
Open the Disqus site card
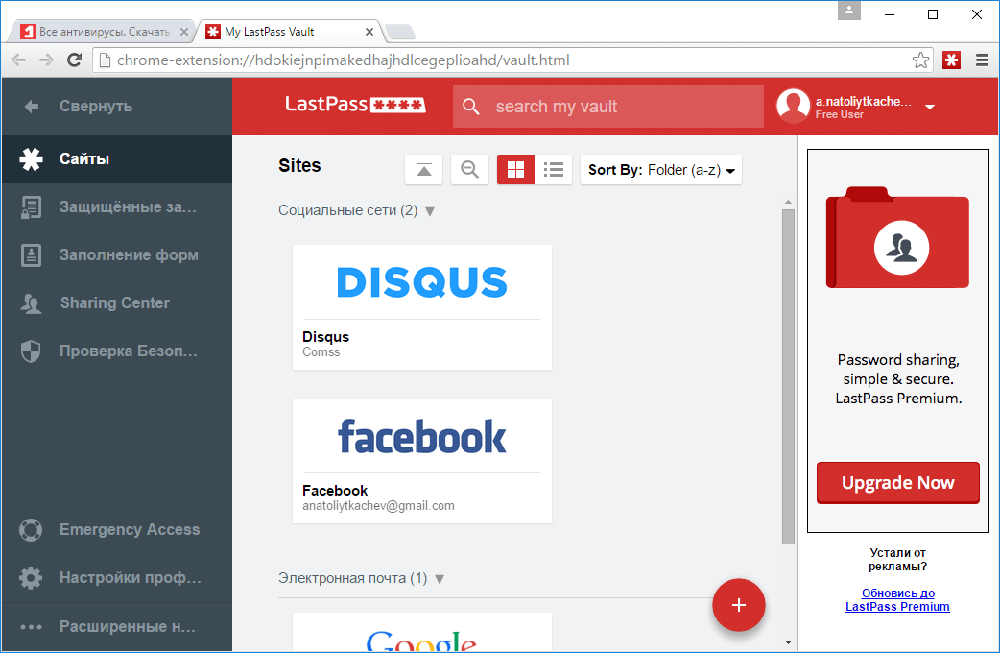click(x=422, y=307)
